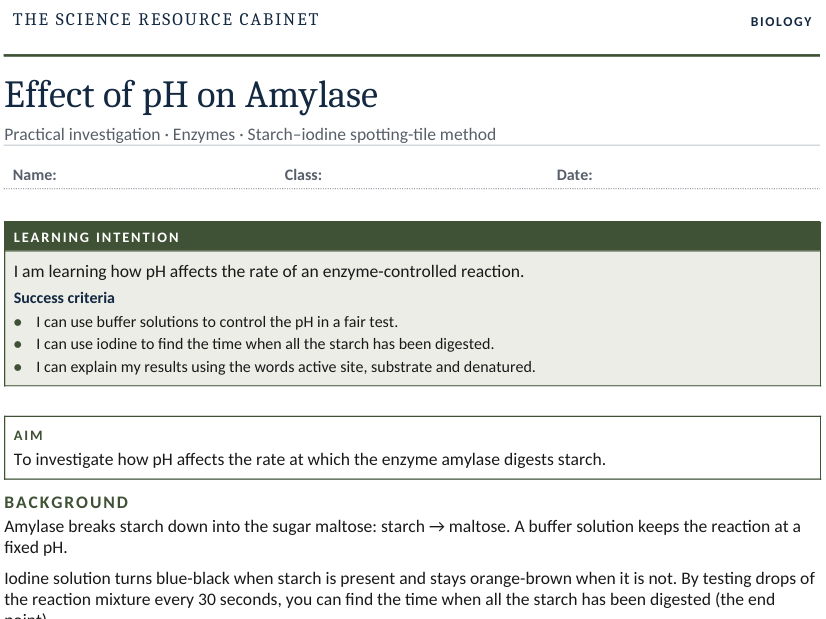
Task: Click the Date field blank area
Action: 706,175
